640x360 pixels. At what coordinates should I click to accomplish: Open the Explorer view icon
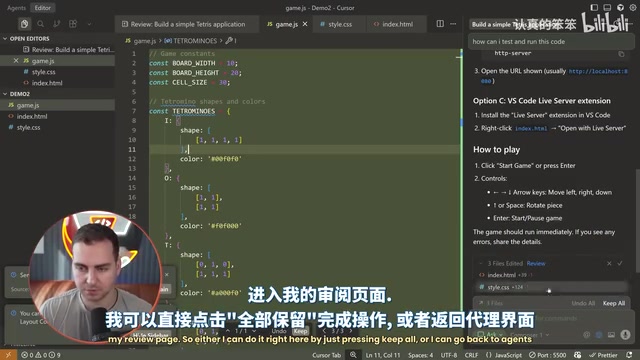coord(24,24)
